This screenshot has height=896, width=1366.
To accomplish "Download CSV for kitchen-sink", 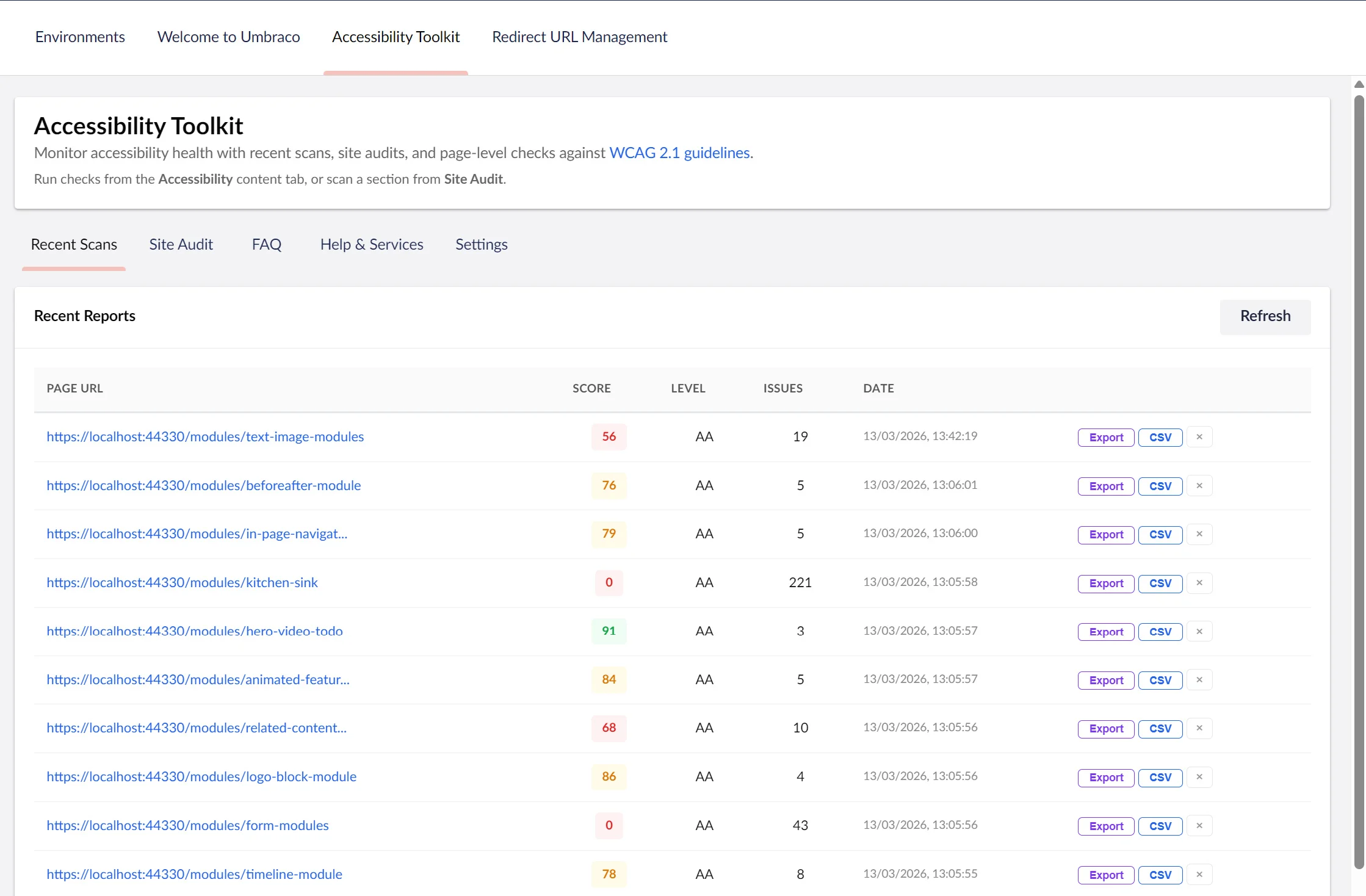I will coord(1160,583).
